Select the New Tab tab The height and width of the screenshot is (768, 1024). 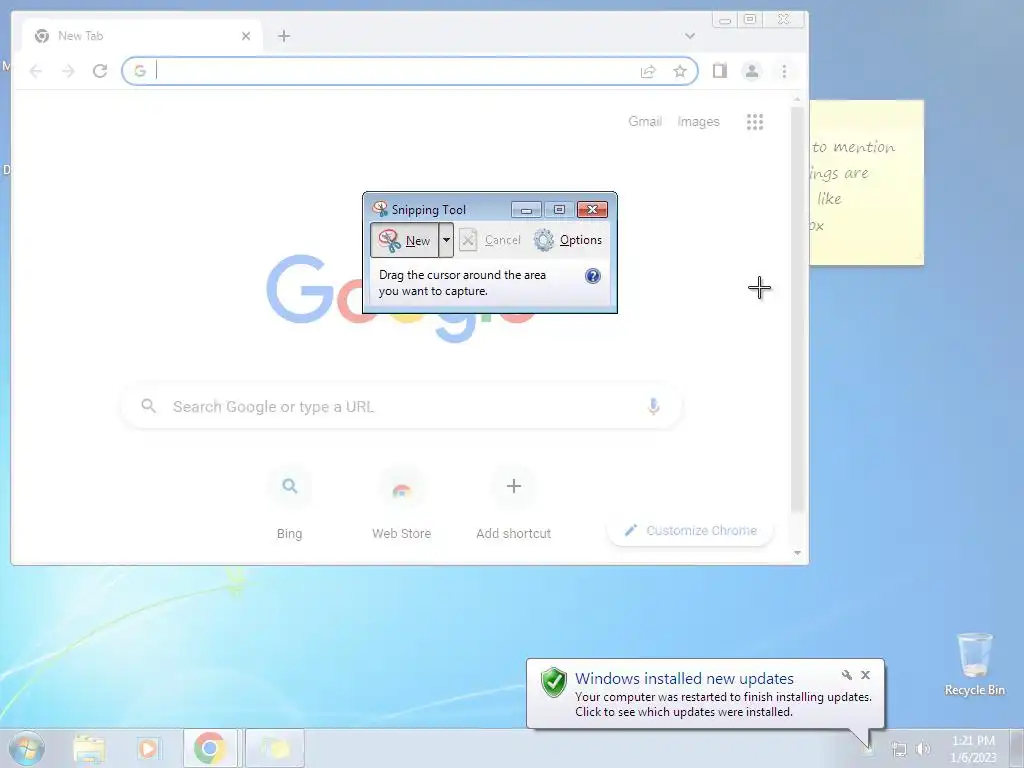[x=142, y=36]
